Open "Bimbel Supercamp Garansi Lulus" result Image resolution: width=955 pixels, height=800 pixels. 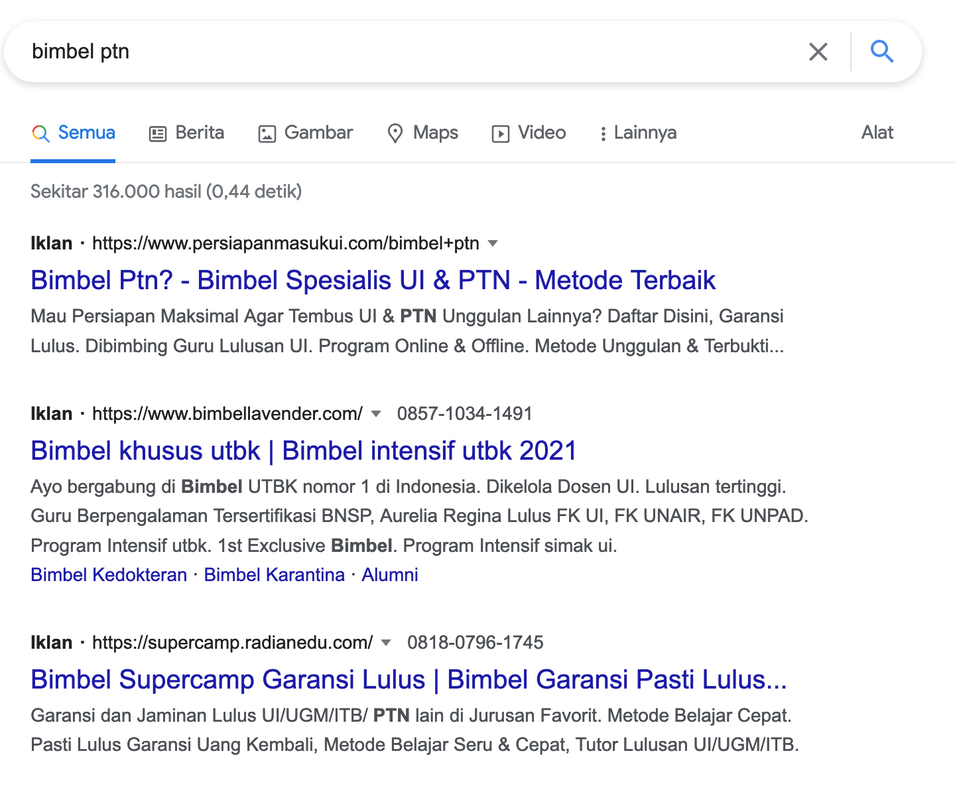click(x=408, y=680)
